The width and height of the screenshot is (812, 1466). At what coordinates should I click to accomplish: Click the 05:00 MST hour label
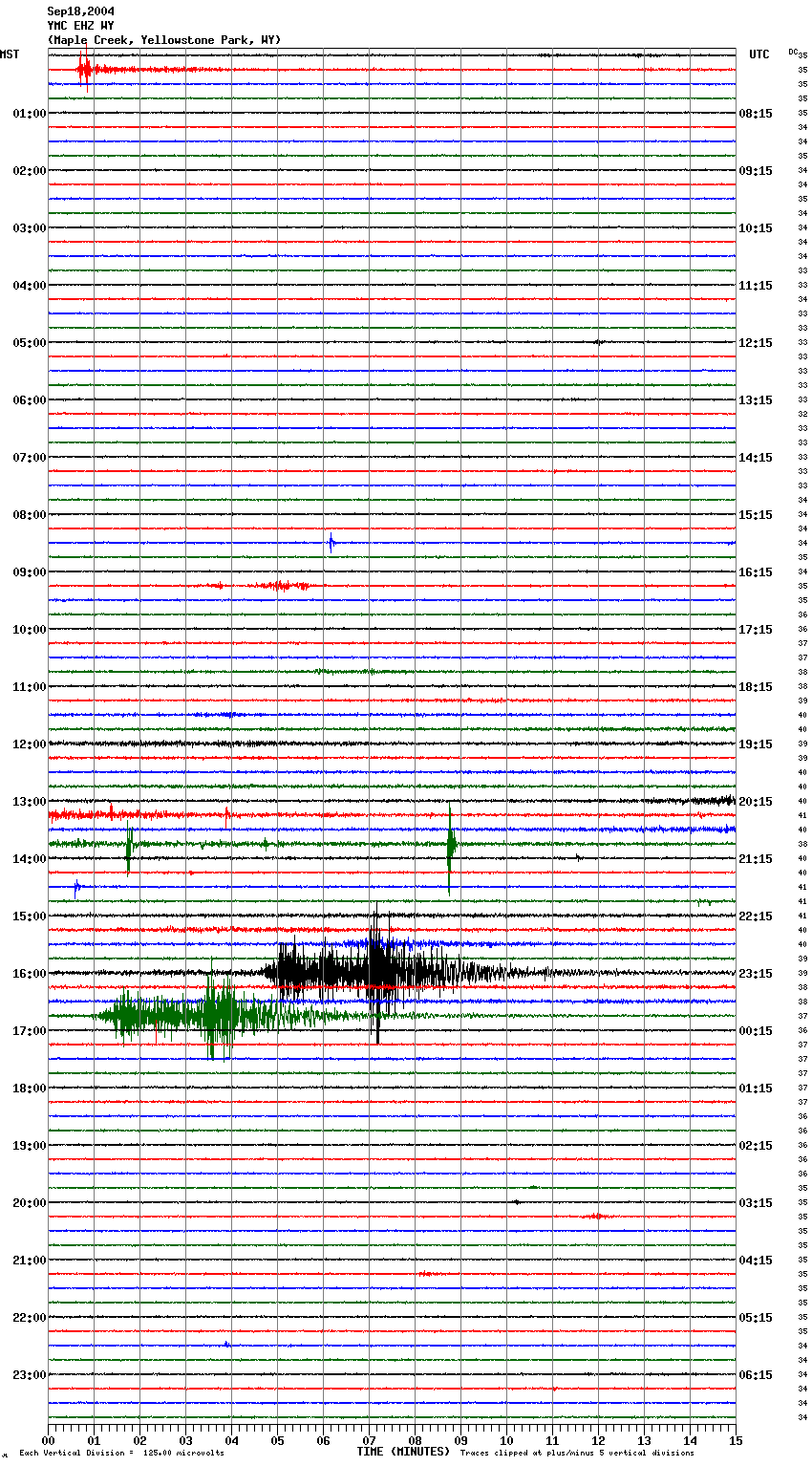point(29,343)
